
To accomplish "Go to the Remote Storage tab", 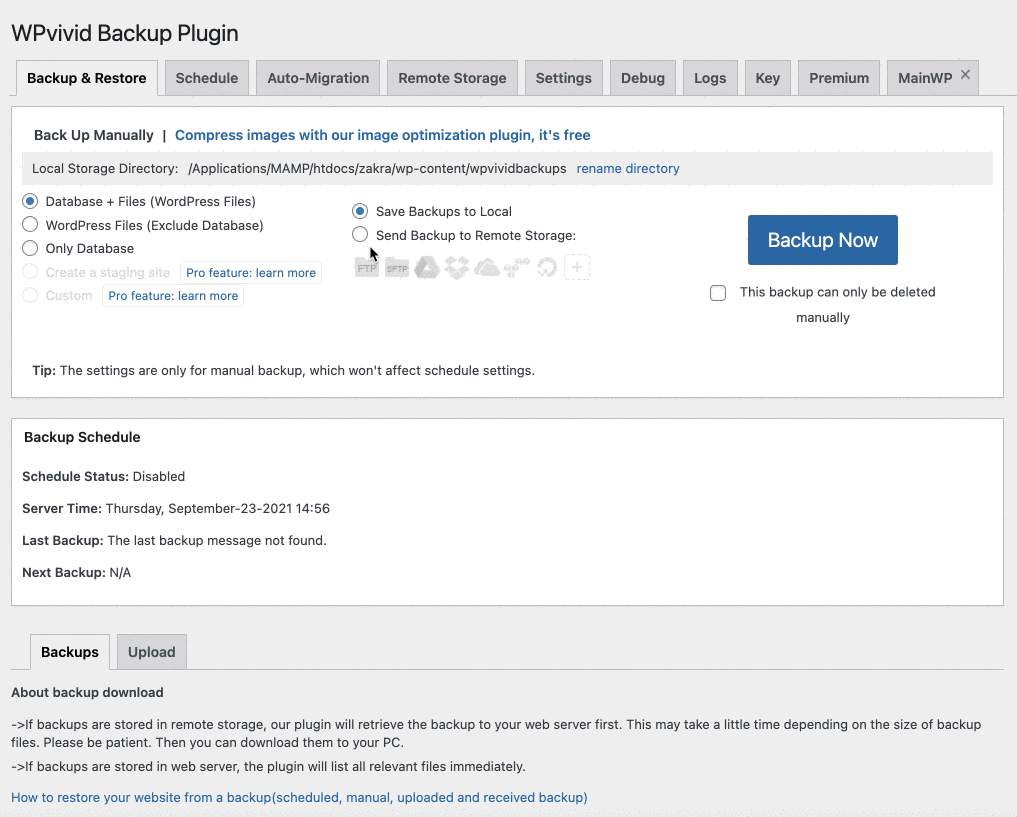I will pos(452,78).
